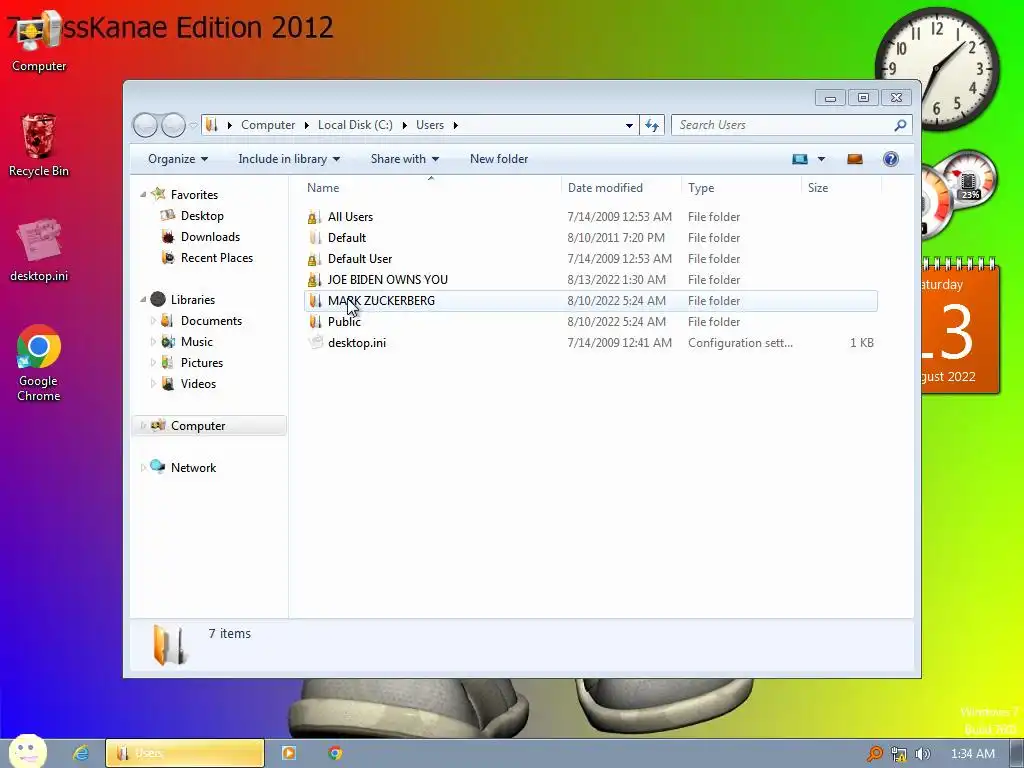The width and height of the screenshot is (1024, 768).
Task: Select Downloads under Favorites
Action: (x=210, y=236)
